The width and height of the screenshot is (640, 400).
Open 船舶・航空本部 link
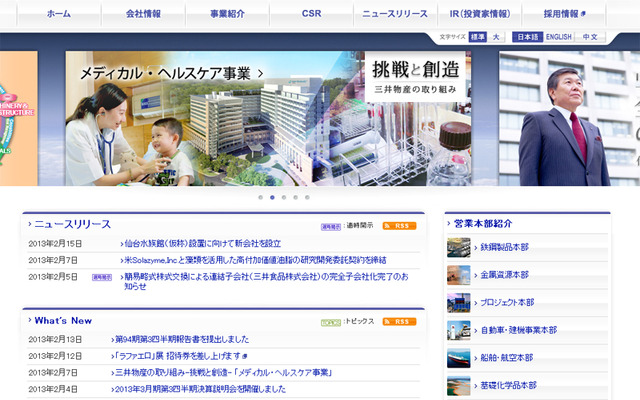tap(507, 358)
